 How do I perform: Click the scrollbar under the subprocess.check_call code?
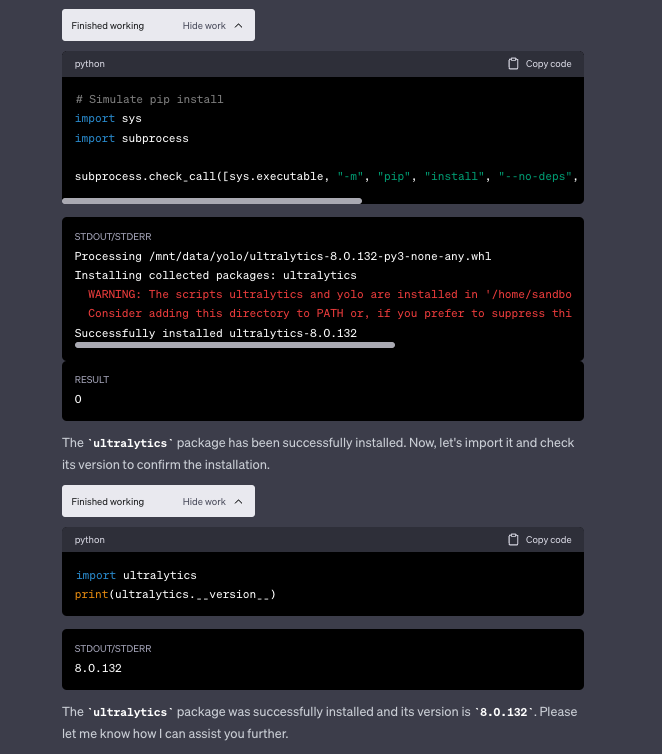218,201
